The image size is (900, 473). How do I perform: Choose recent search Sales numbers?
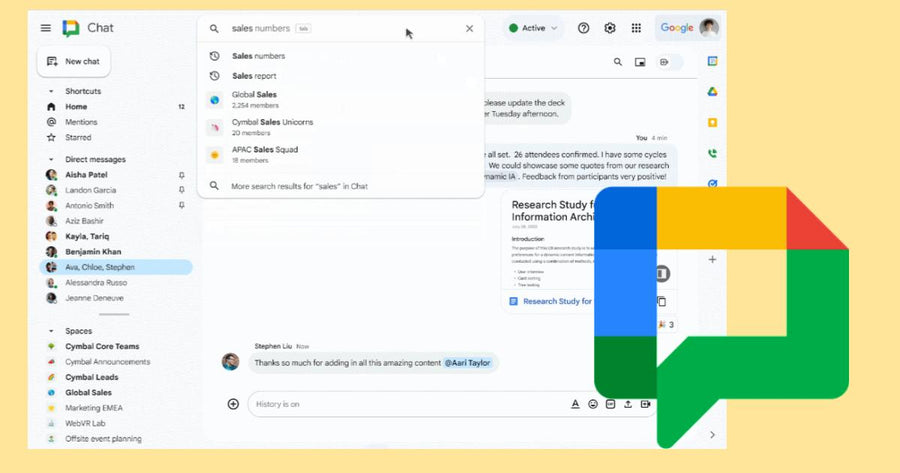click(x=341, y=56)
